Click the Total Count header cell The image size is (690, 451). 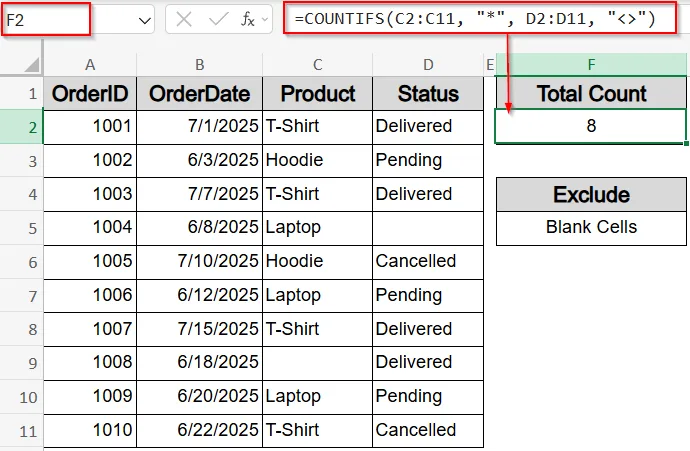(591, 93)
